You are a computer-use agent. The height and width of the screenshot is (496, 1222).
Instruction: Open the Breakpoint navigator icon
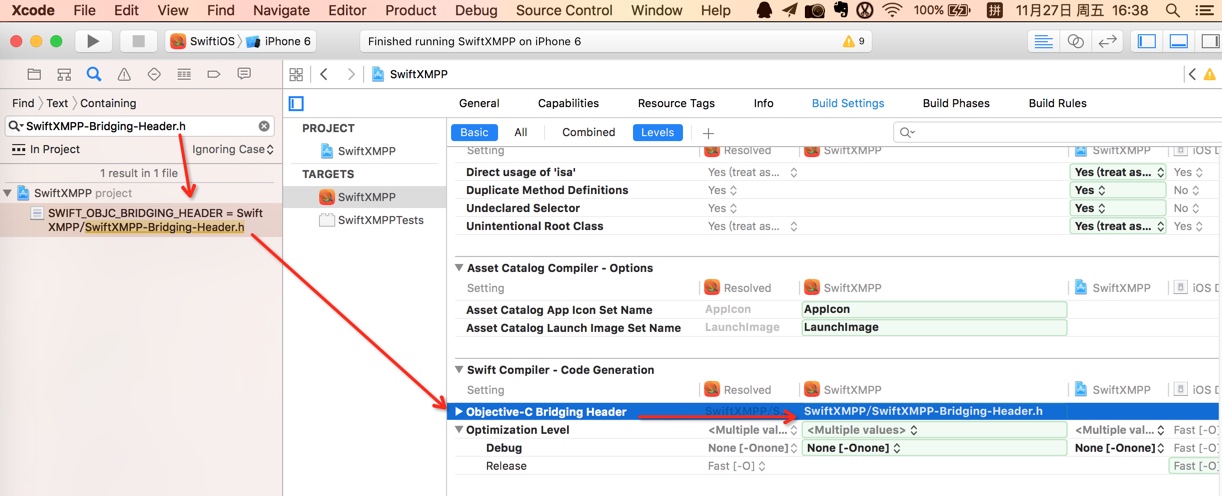pyautogui.click(x=214, y=74)
